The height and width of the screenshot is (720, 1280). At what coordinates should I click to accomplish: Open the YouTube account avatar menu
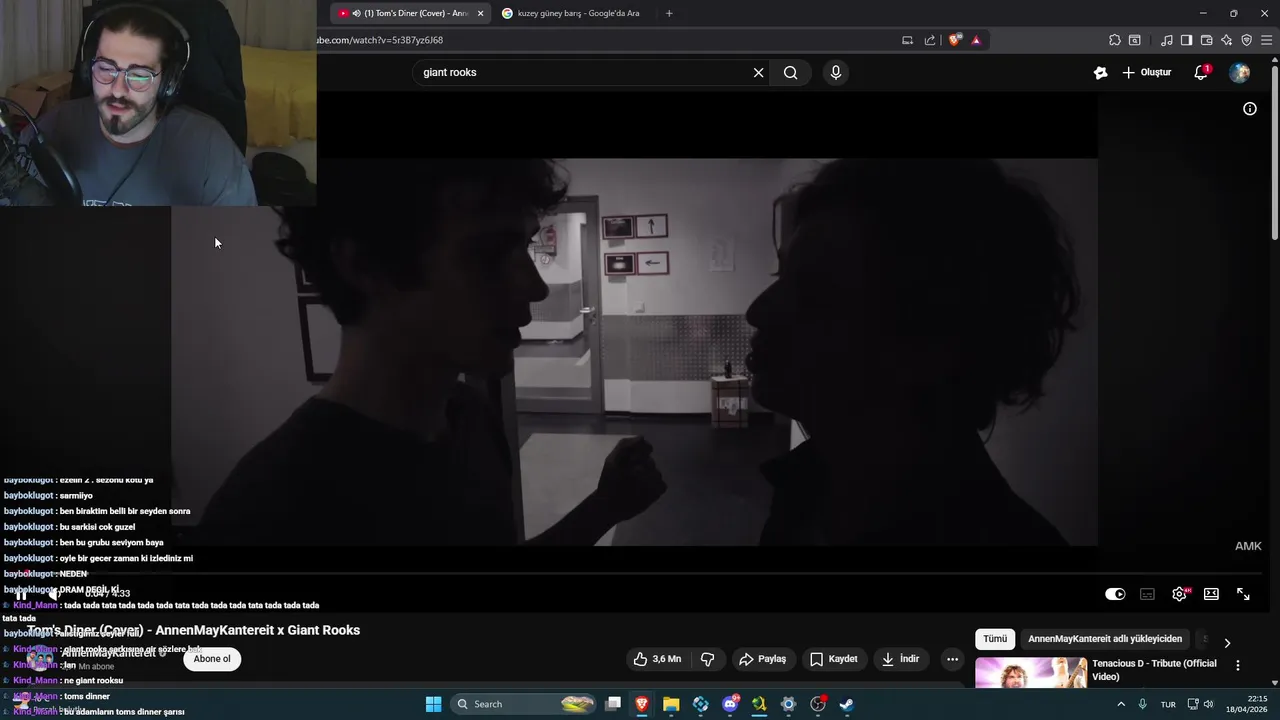click(x=1239, y=72)
